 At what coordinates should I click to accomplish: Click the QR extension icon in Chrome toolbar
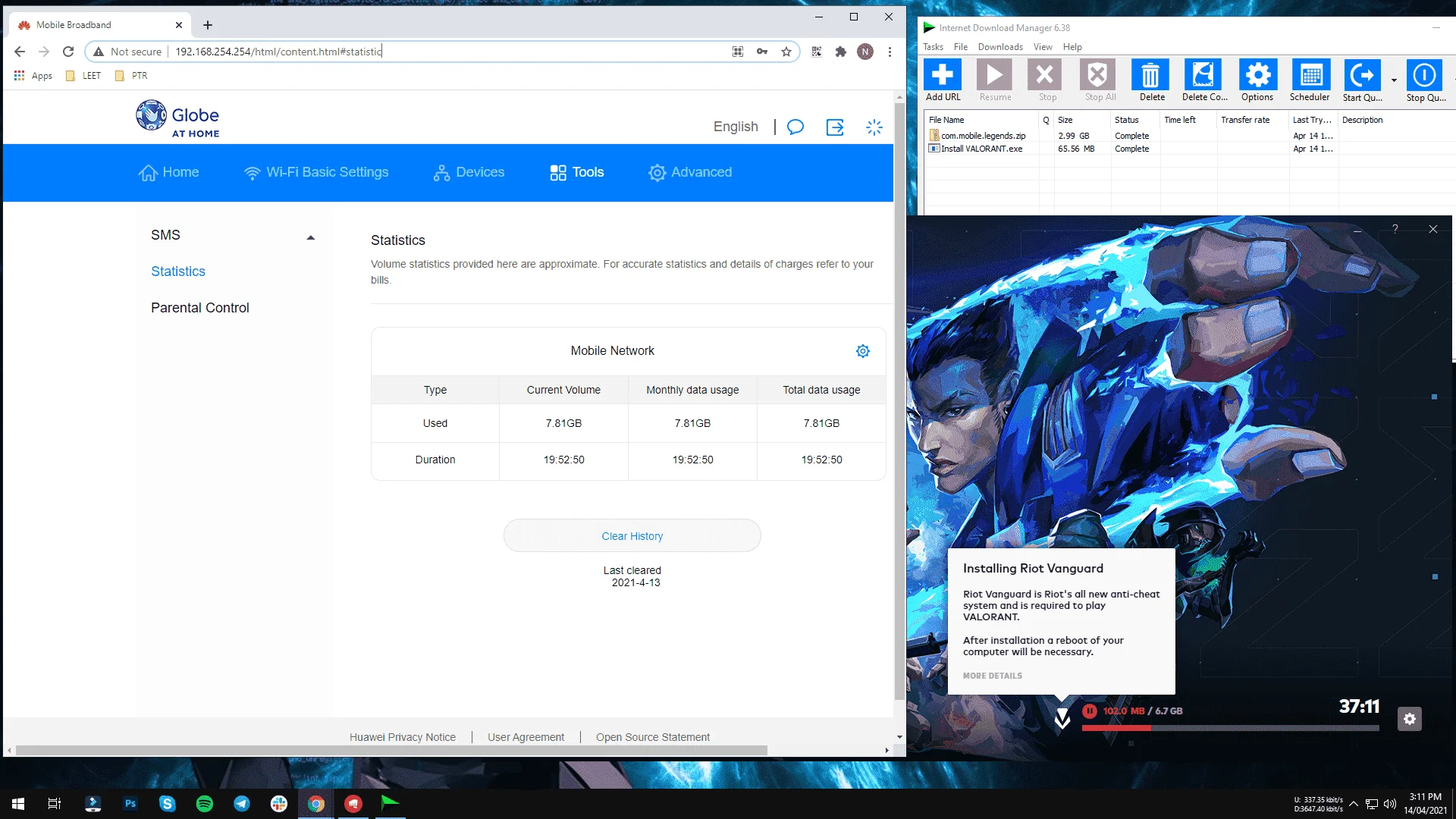[817, 52]
